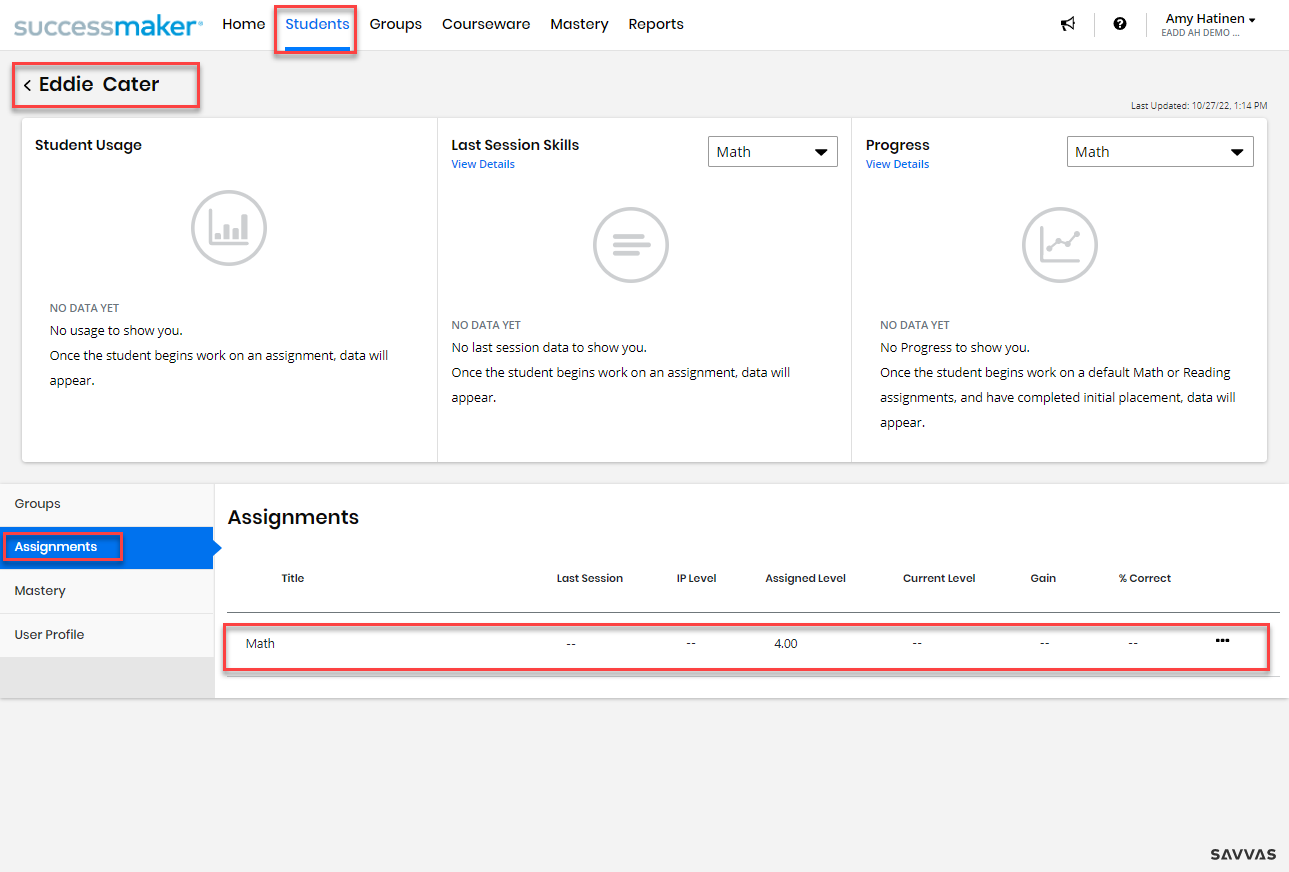Click the announcements megaphone icon

(x=1068, y=24)
